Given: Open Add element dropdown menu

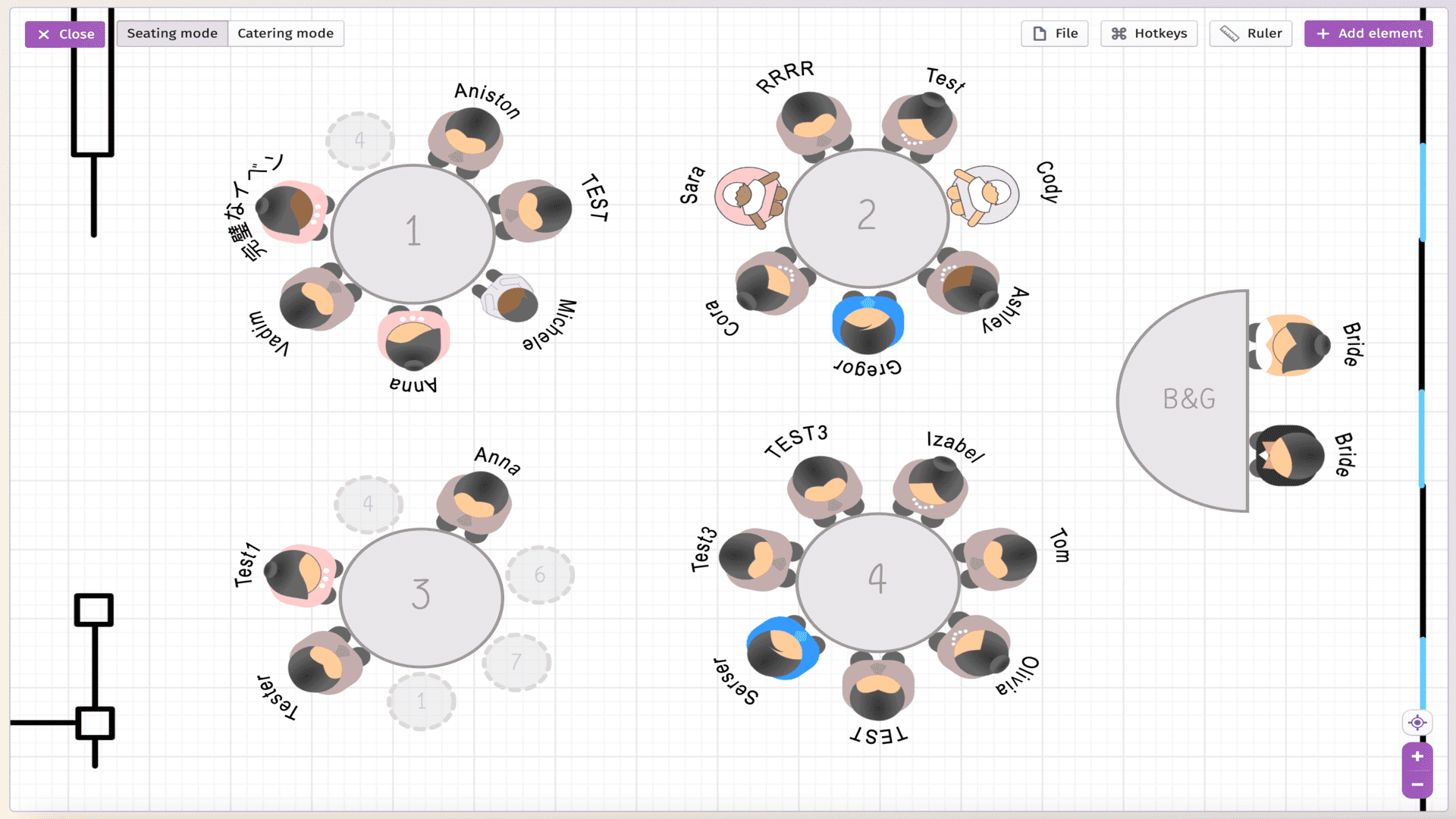Looking at the screenshot, I should click(1370, 33).
